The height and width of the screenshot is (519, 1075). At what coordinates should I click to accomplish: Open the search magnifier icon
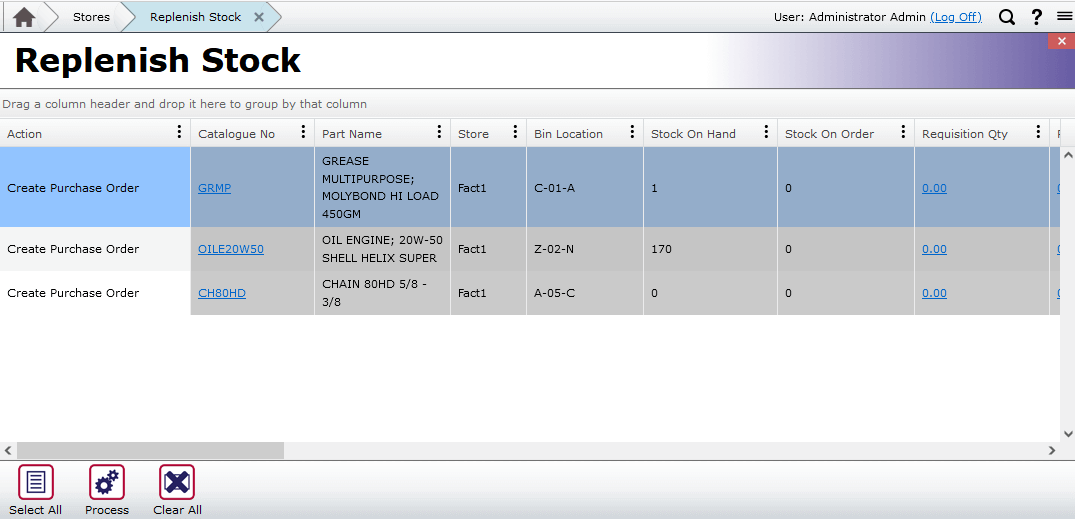pyautogui.click(x=1007, y=17)
